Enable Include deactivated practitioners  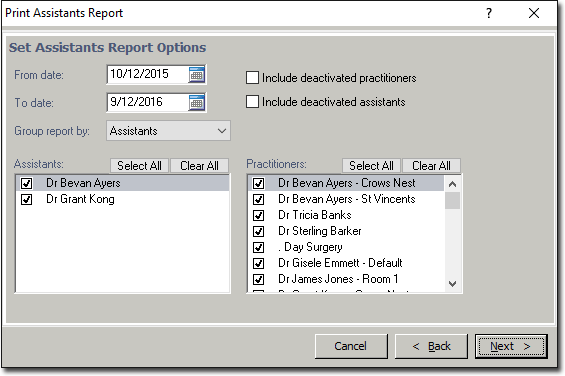click(x=252, y=78)
